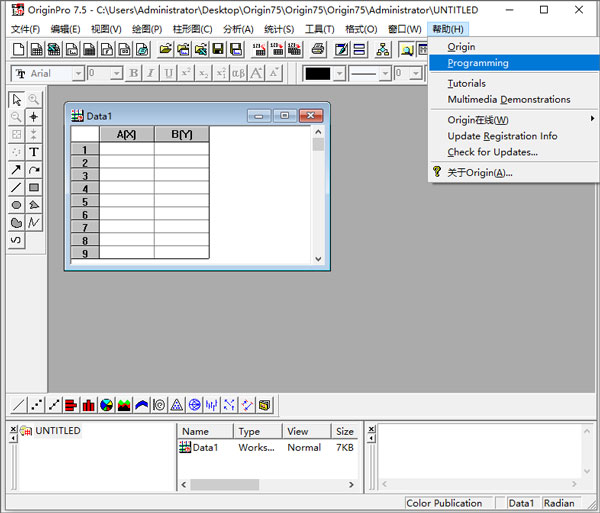The width and height of the screenshot is (600, 513).
Task: Choose Check for Updates... item
Action: tap(514, 152)
